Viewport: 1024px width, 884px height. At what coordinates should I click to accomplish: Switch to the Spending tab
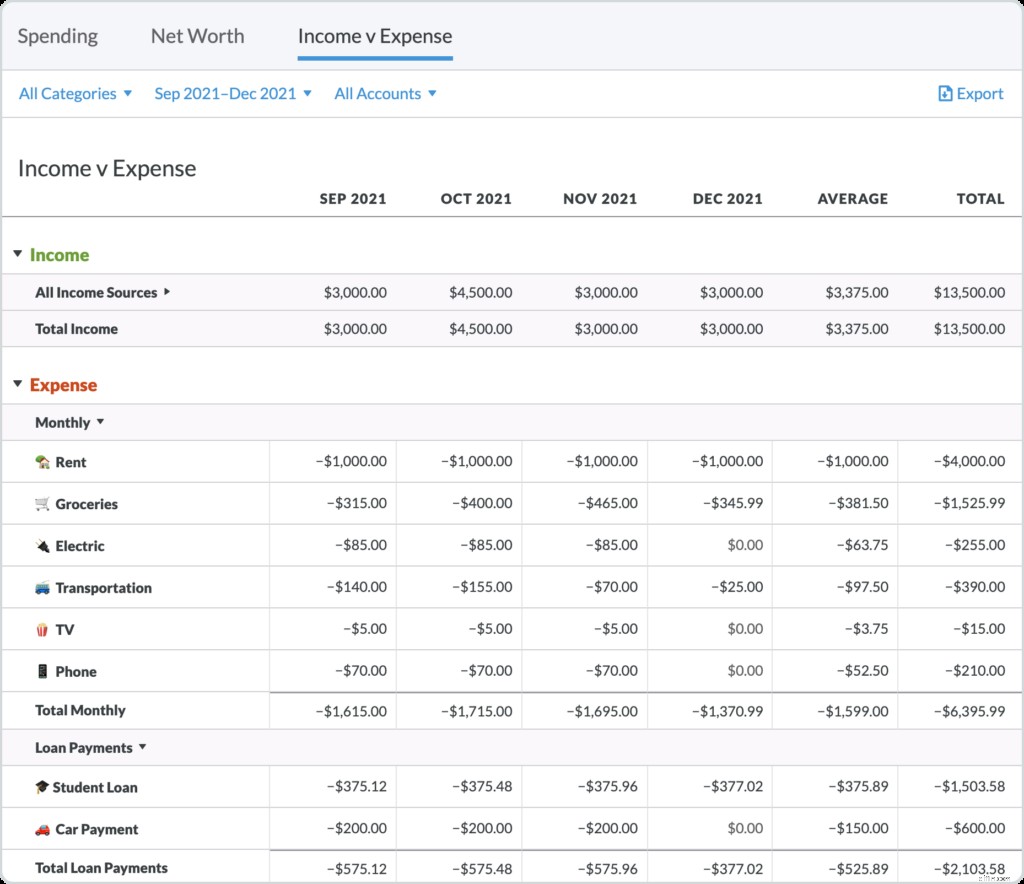(x=57, y=36)
